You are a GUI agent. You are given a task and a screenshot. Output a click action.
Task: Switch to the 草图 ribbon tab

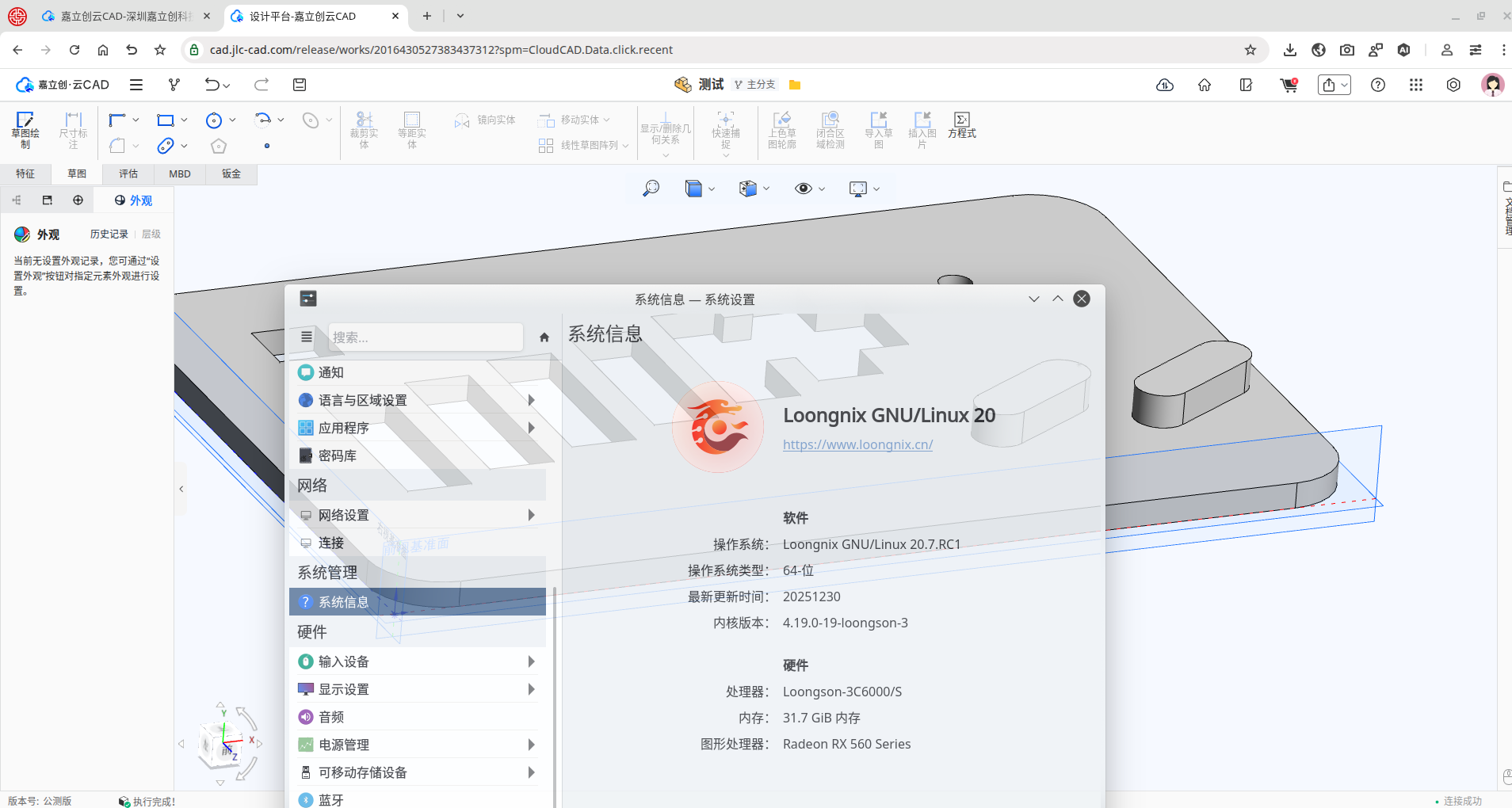pos(77,173)
